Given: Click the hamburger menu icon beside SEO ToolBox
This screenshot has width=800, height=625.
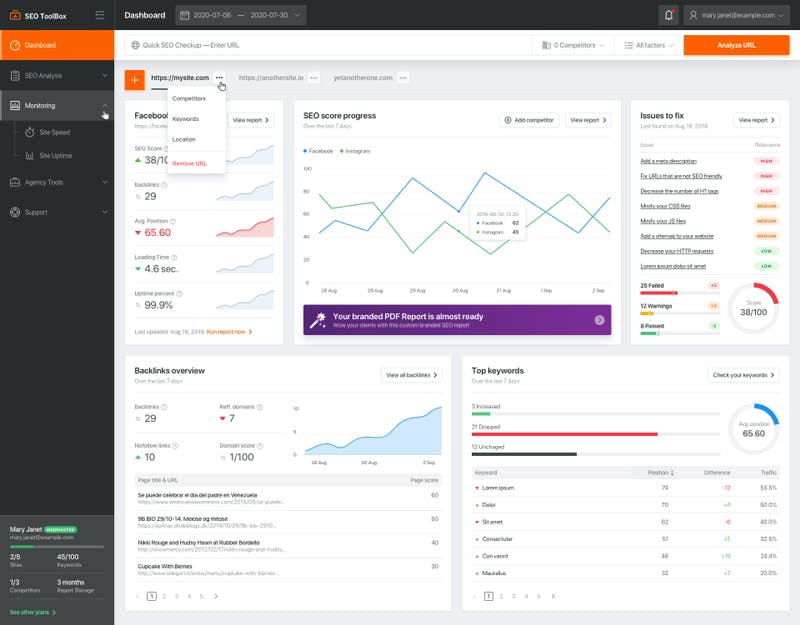Looking at the screenshot, I should pyautogui.click(x=99, y=15).
